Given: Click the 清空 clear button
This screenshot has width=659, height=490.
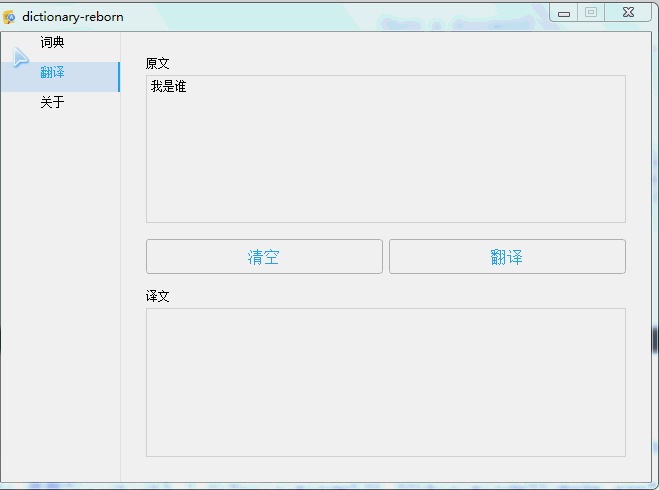Looking at the screenshot, I should pyautogui.click(x=264, y=257).
